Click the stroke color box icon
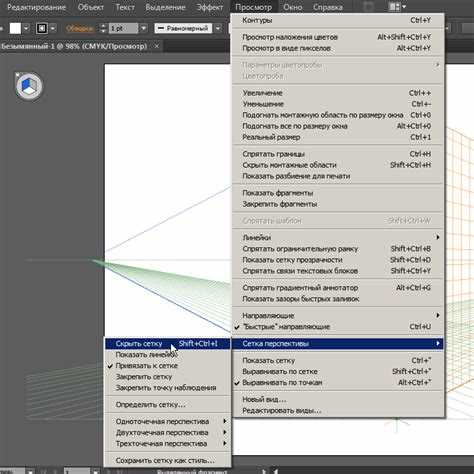 click(x=41, y=29)
